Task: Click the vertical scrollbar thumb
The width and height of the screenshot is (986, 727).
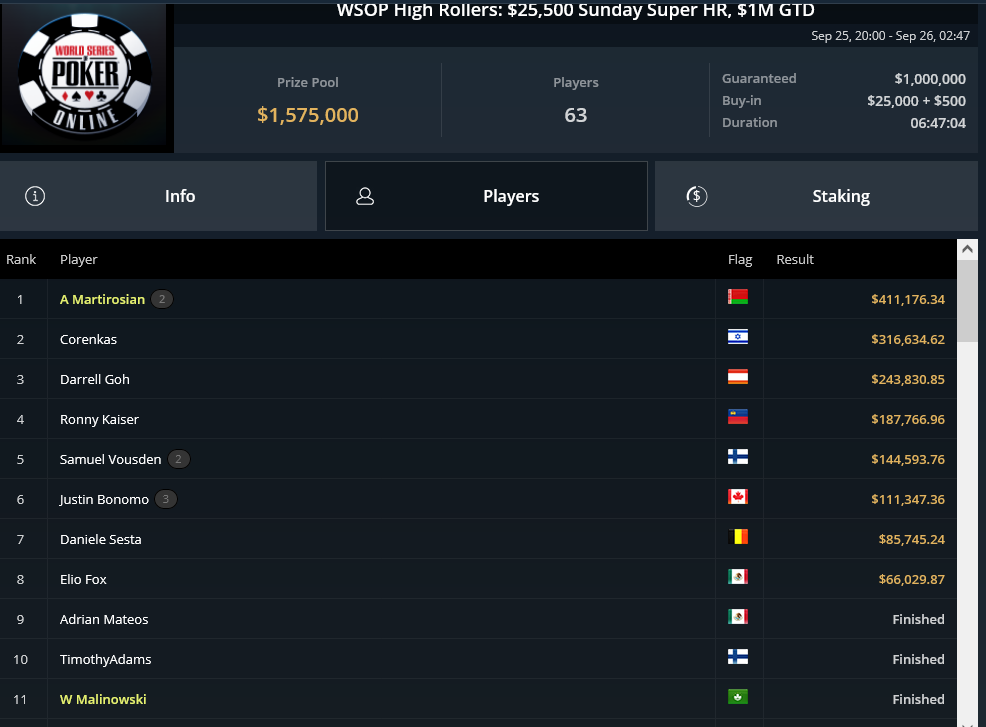Action: [x=967, y=301]
